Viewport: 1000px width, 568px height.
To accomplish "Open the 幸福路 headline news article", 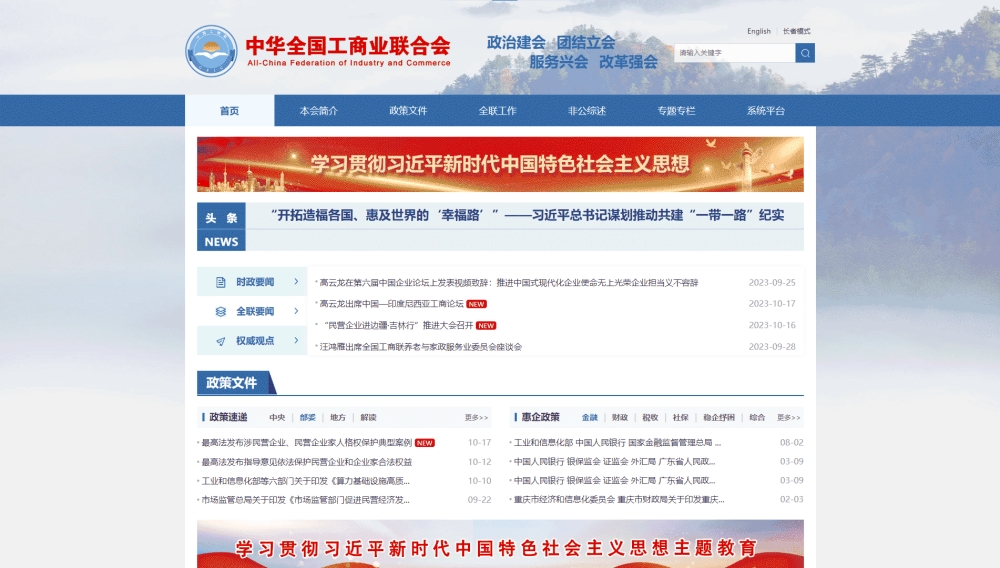I will point(527,215).
